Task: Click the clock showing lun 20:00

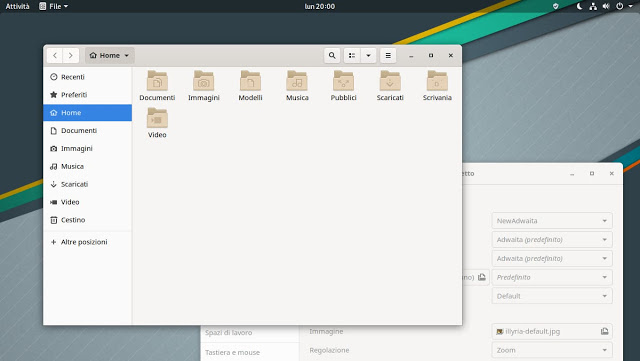Action: 320,6
